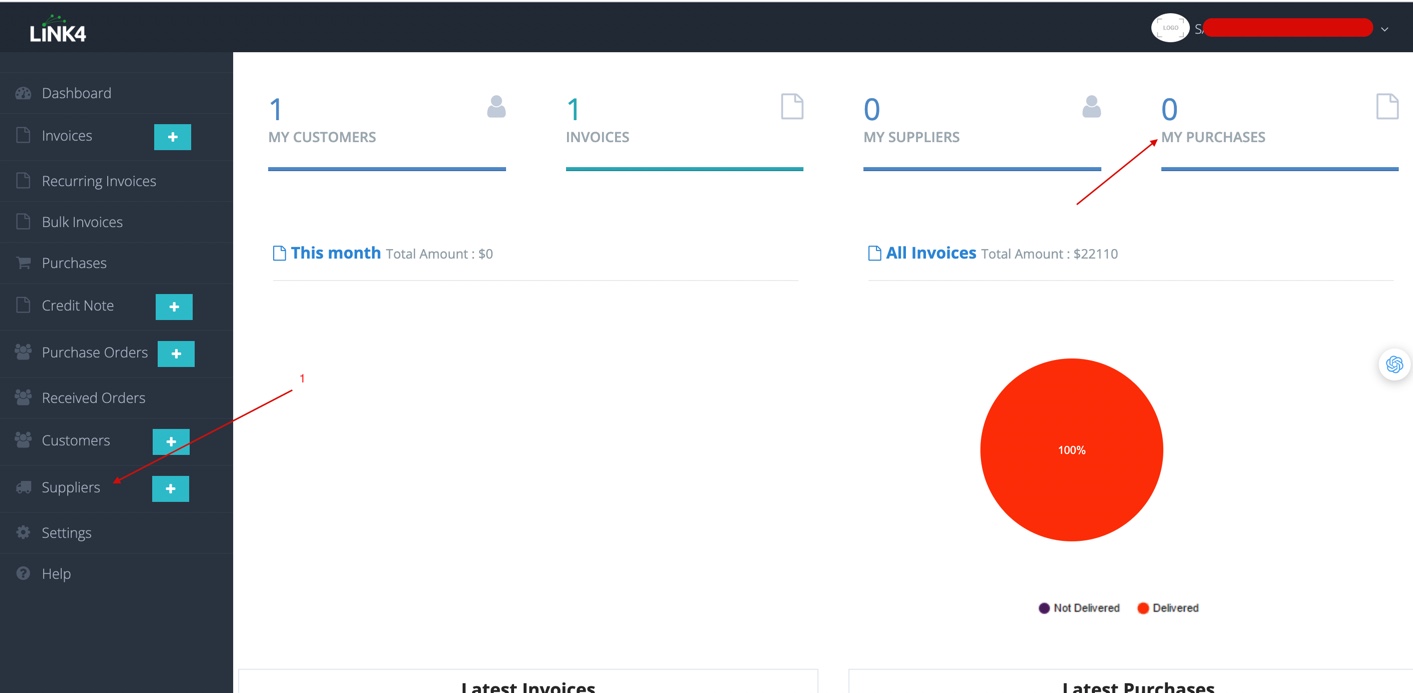The width and height of the screenshot is (1413, 693).
Task: Add a new supplier with plus button
Action: tap(170, 489)
